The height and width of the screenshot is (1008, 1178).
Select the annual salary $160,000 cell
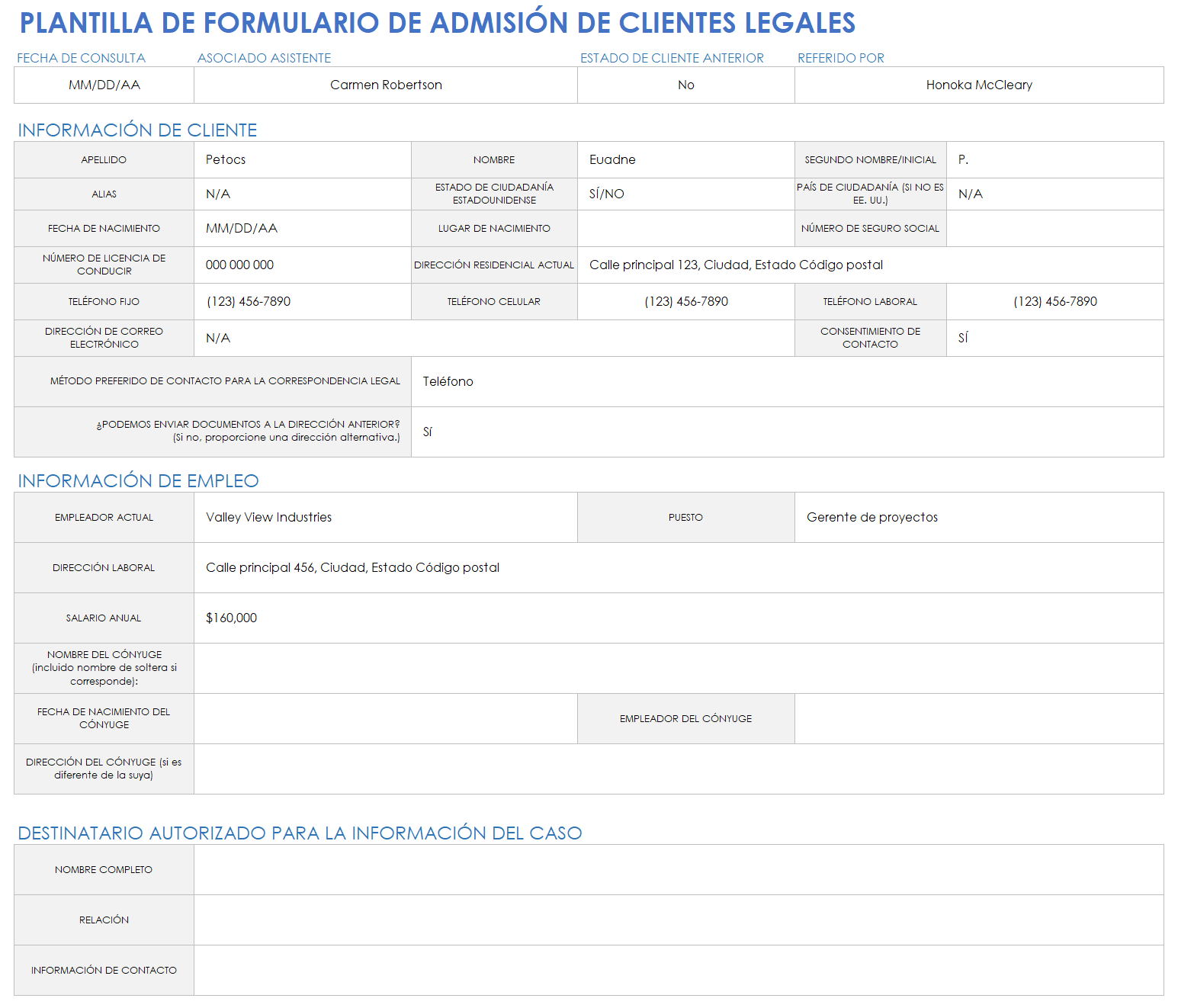[x=679, y=618]
